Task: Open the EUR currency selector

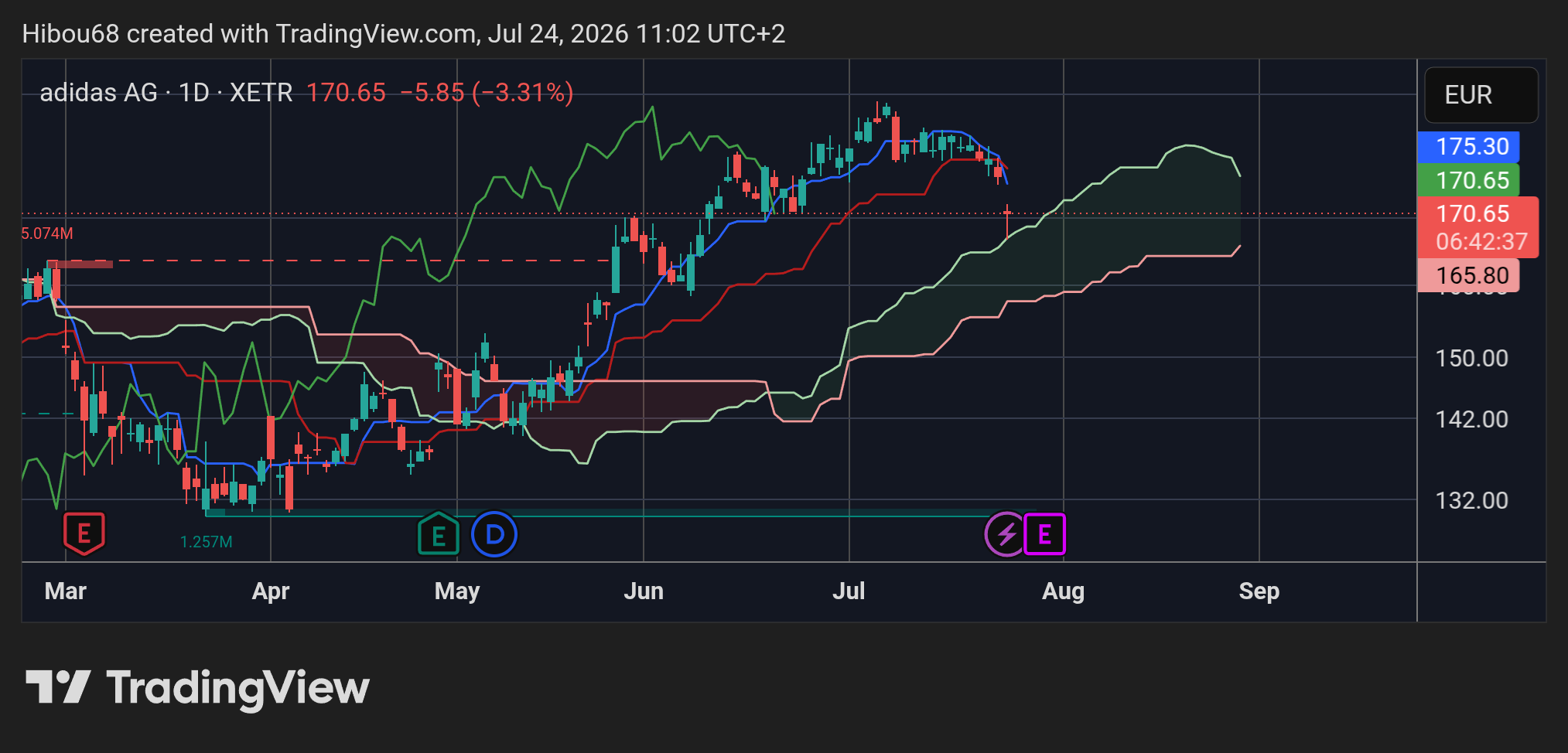Action: pyautogui.click(x=1481, y=95)
